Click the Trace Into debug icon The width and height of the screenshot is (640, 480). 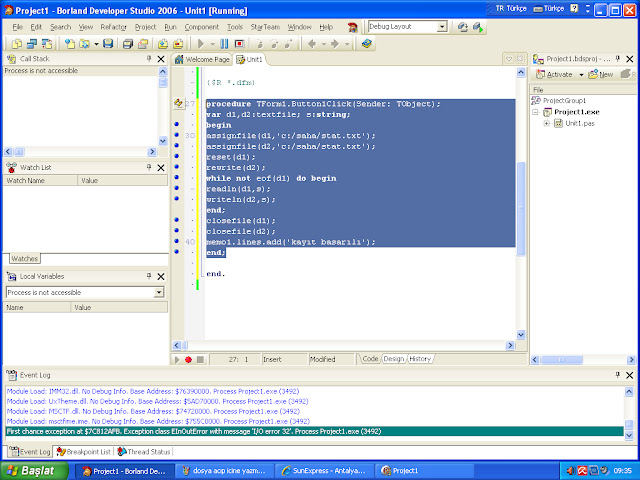[x=259, y=44]
